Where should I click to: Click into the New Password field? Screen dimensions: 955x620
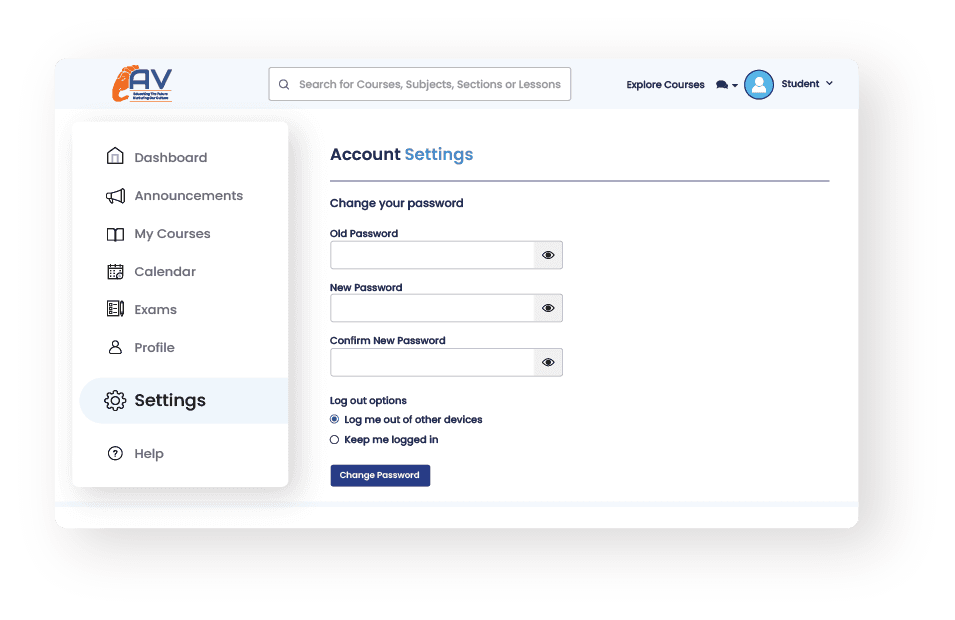(x=432, y=308)
